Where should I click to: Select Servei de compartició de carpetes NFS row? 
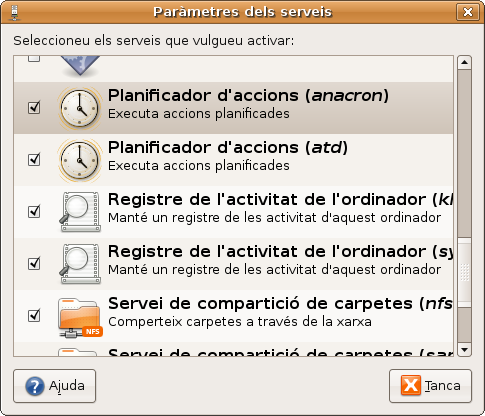pos(233,316)
